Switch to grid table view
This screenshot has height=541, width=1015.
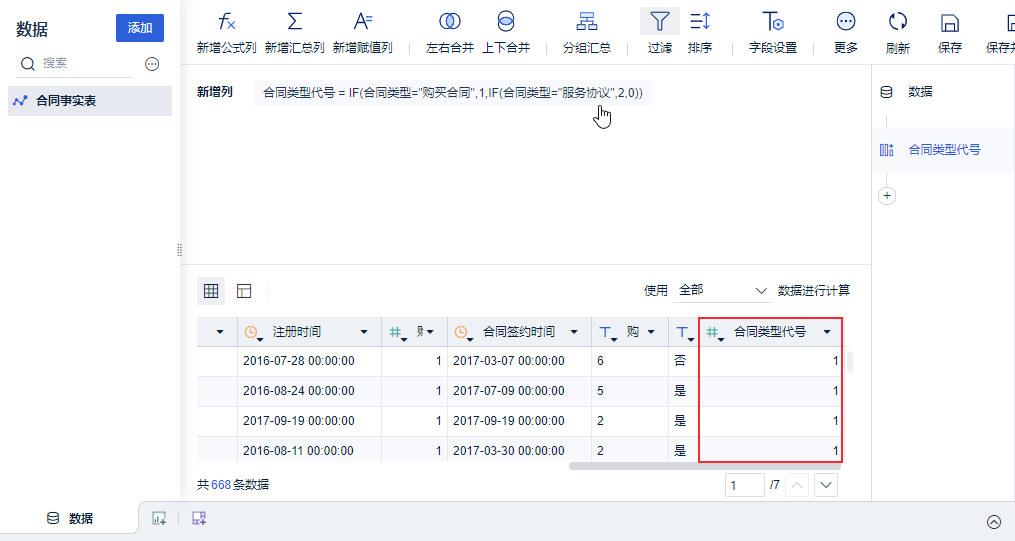[211, 291]
